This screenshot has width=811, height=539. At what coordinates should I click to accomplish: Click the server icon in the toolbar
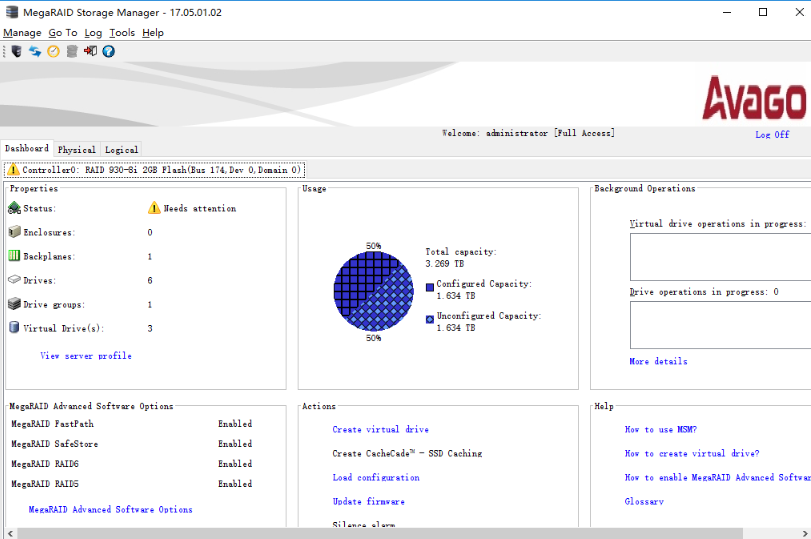click(17, 51)
